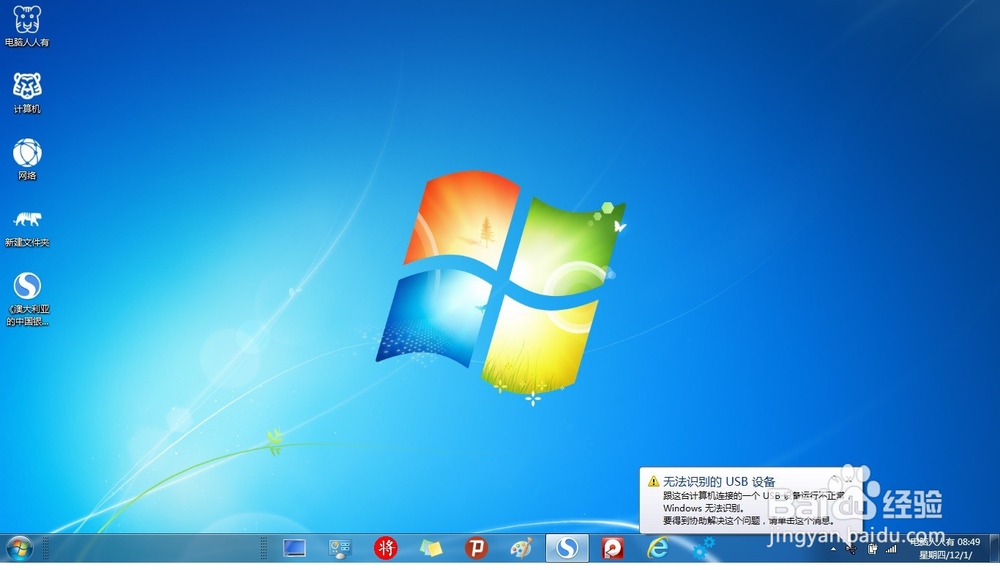The height and width of the screenshot is (570, 1000).
Task: Show hidden tray icons arrow
Action: [x=833, y=549]
